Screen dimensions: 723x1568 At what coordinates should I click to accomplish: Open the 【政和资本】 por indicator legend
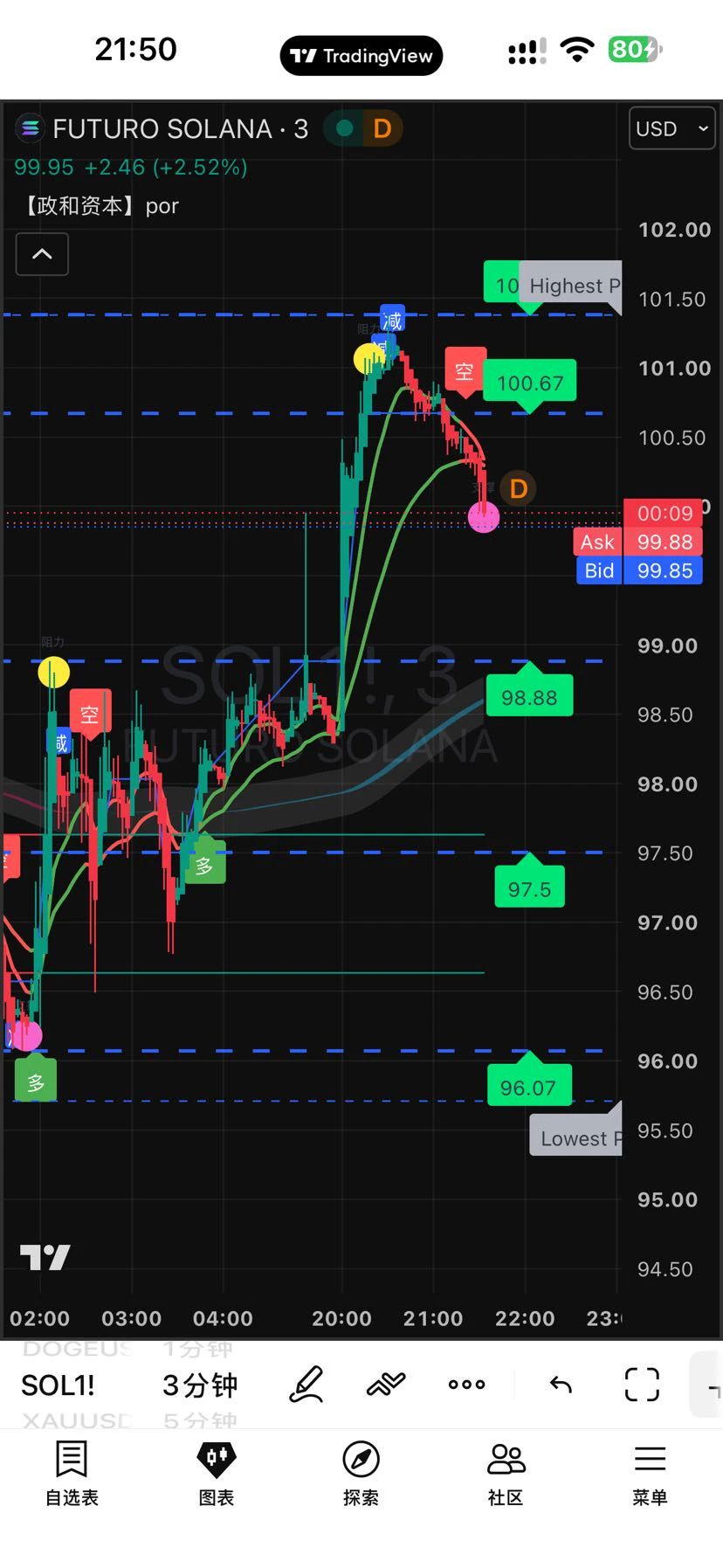98,206
